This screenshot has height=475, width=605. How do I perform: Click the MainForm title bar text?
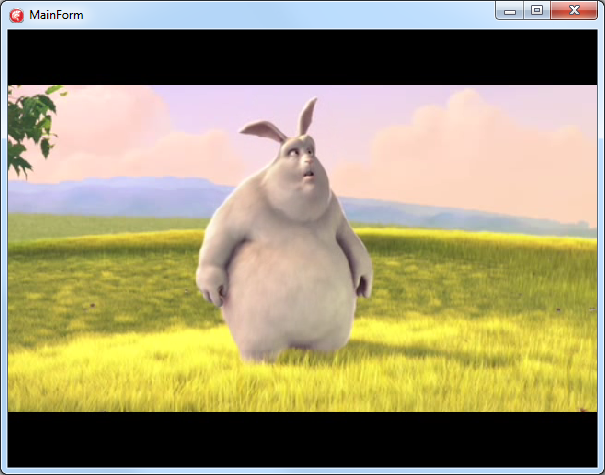pyautogui.click(x=56, y=15)
